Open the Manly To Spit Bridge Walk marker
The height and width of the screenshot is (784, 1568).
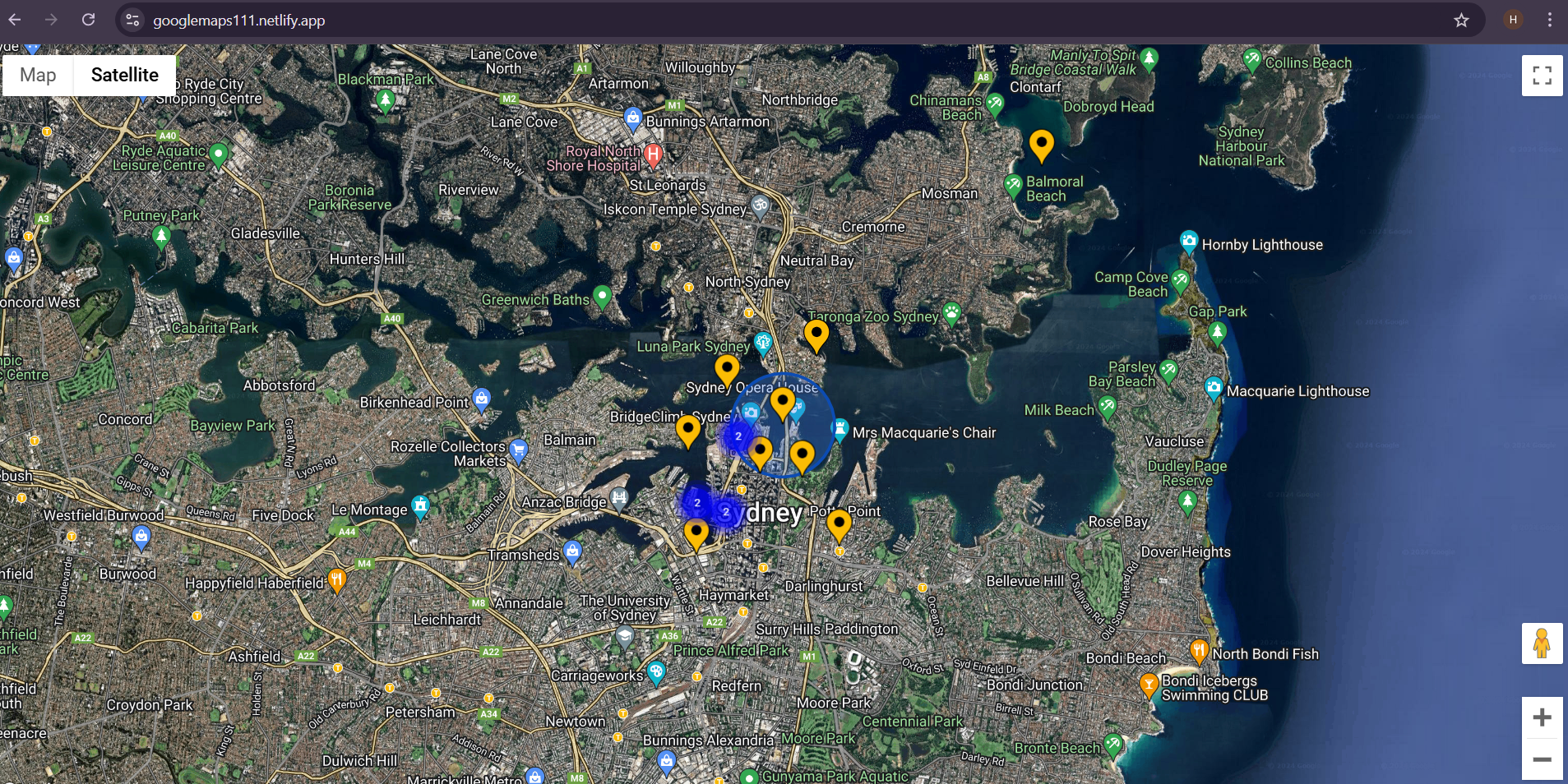1149,59
